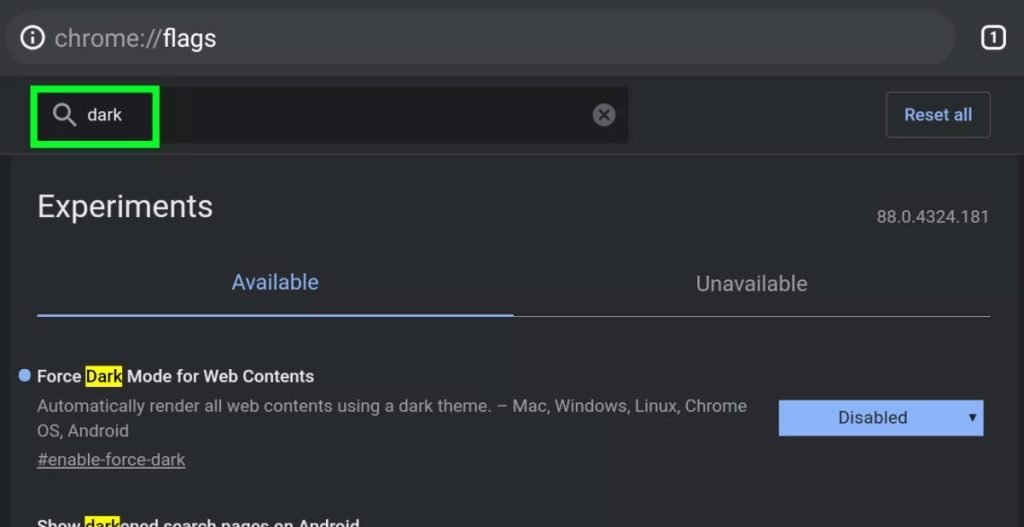Click the Force Dark Mode for Web Contents title
Screen dimensions: 1024x527
click(x=176, y=376)
